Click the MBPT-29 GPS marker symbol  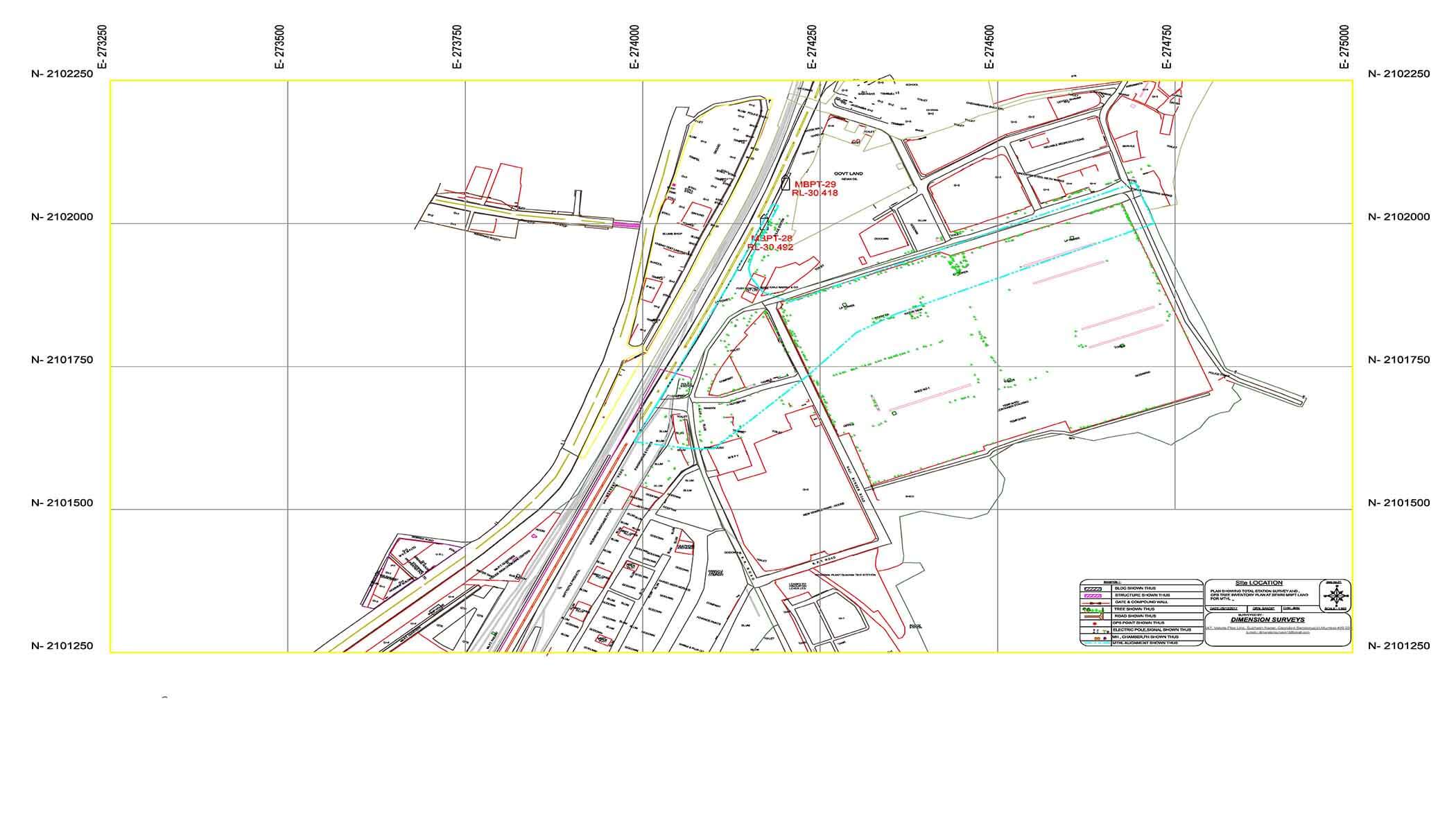click(786, 183)
